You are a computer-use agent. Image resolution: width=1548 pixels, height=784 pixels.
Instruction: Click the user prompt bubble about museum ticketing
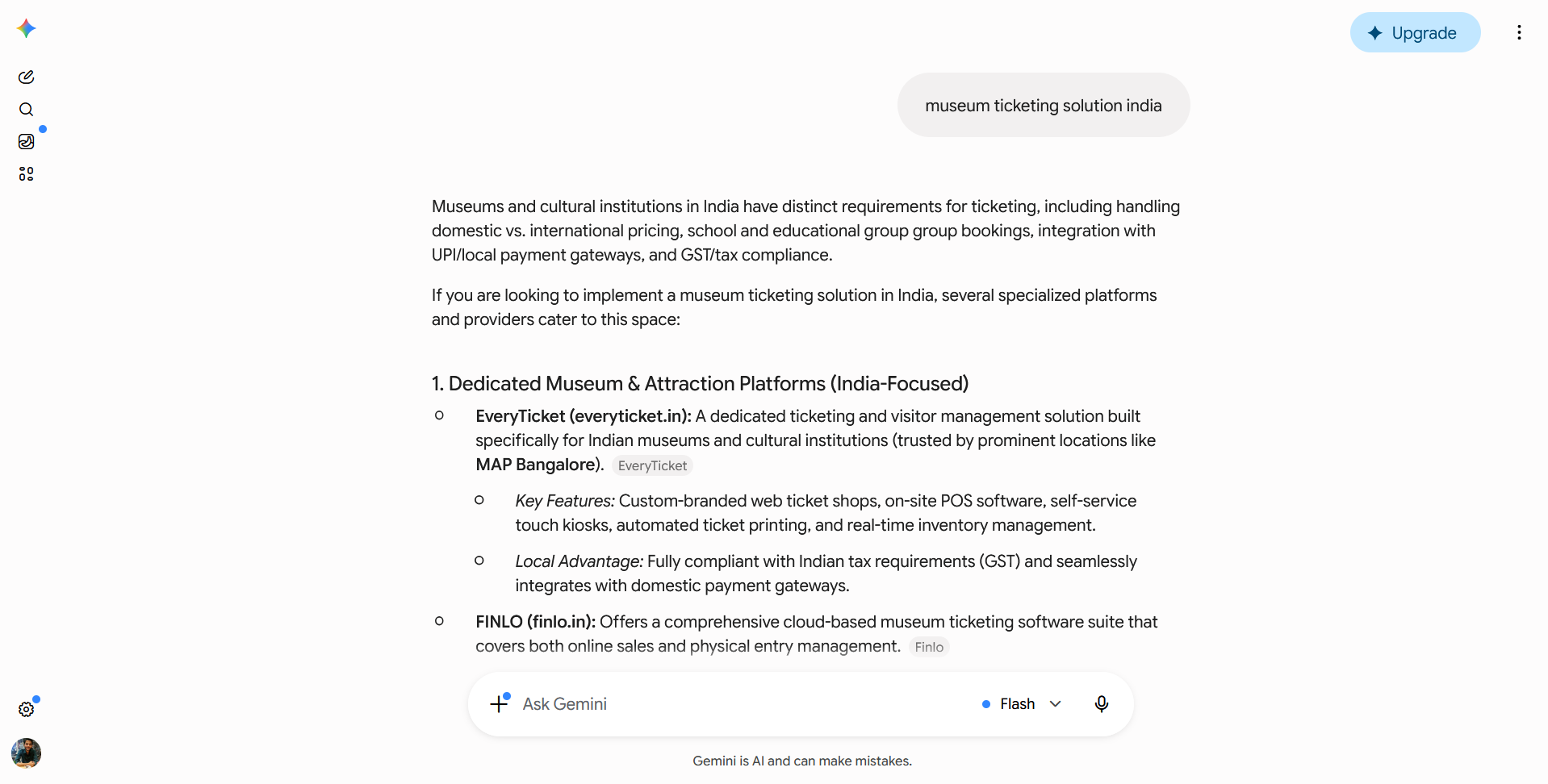point(1044,106)
